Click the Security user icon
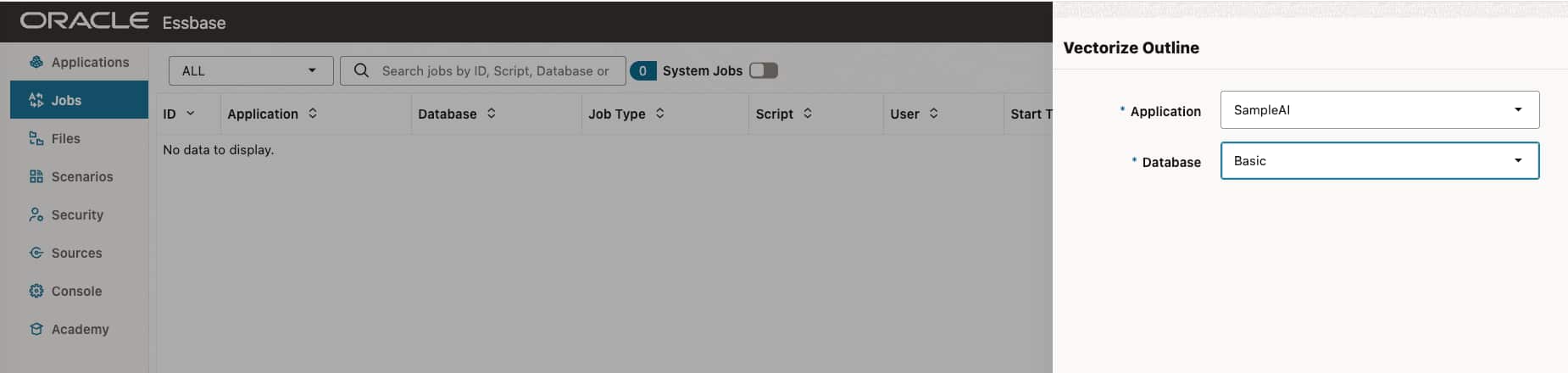The width and height of the screenshot is (1568, 373). pyautogui.click(x=36, y=214)
